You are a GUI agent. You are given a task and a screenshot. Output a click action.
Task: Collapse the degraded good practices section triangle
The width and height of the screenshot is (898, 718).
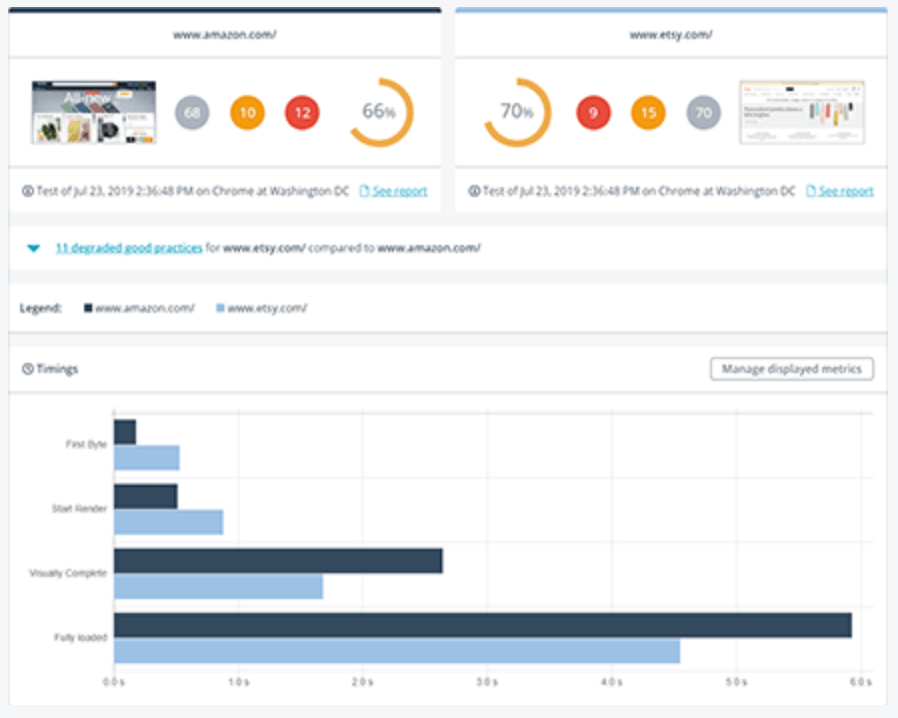pos(33,247)
